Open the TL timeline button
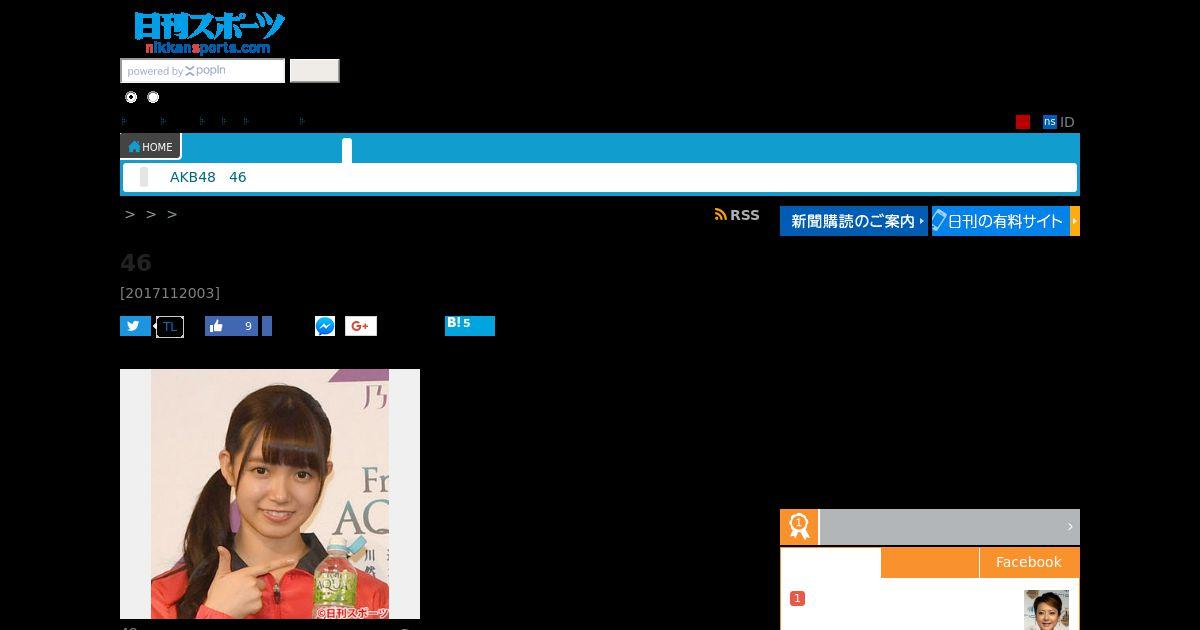Screen dimensions: 1200x630 [x=170, y=326]
